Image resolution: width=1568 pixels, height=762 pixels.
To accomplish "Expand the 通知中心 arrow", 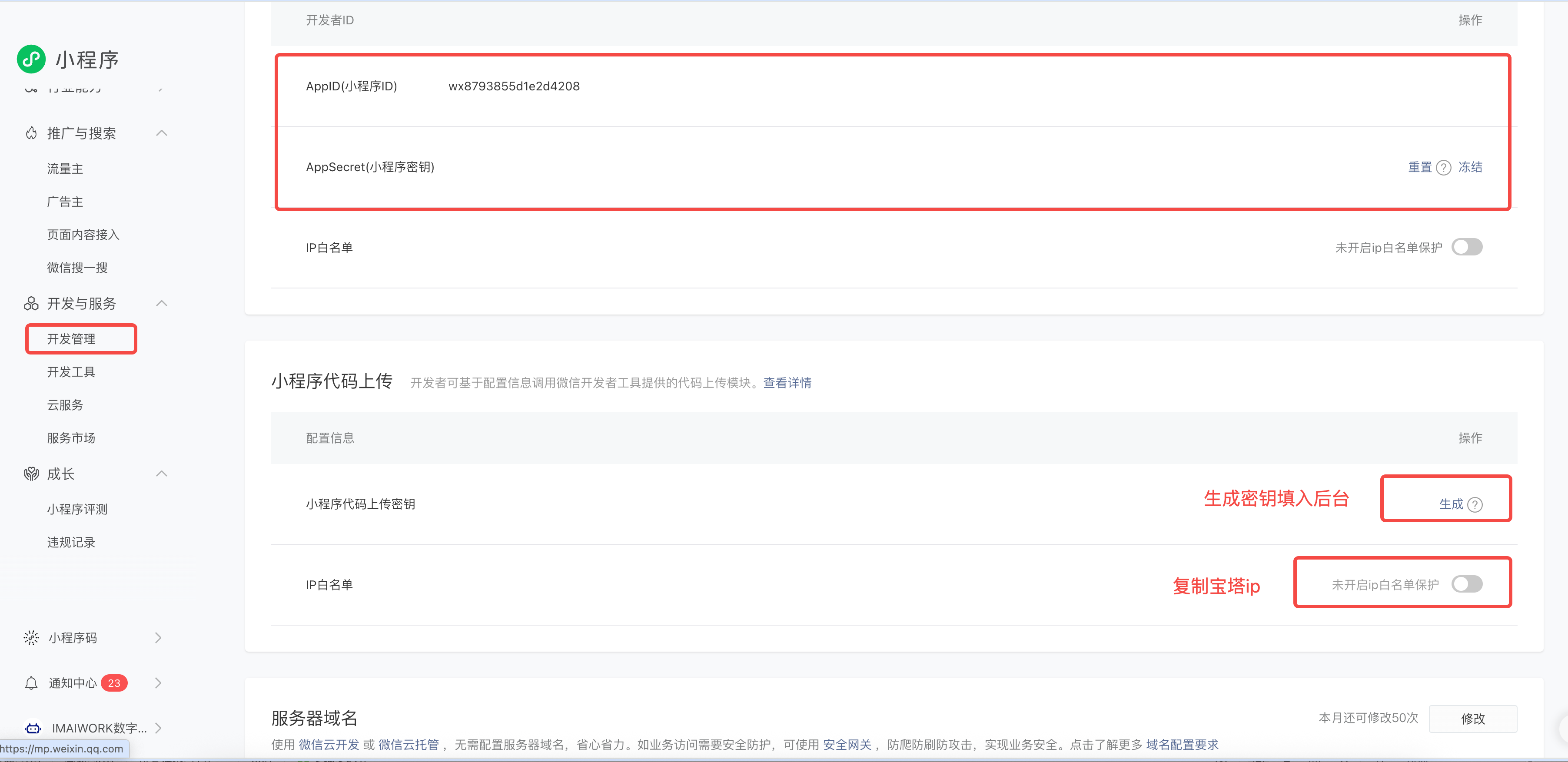I will pos(158,683).
